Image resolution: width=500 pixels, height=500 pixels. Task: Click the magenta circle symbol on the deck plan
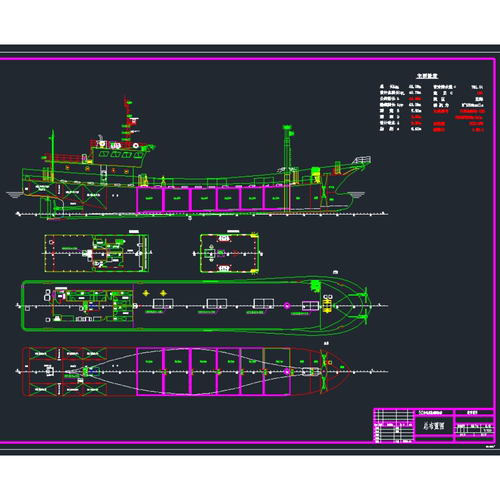click(x=287, y=305)
